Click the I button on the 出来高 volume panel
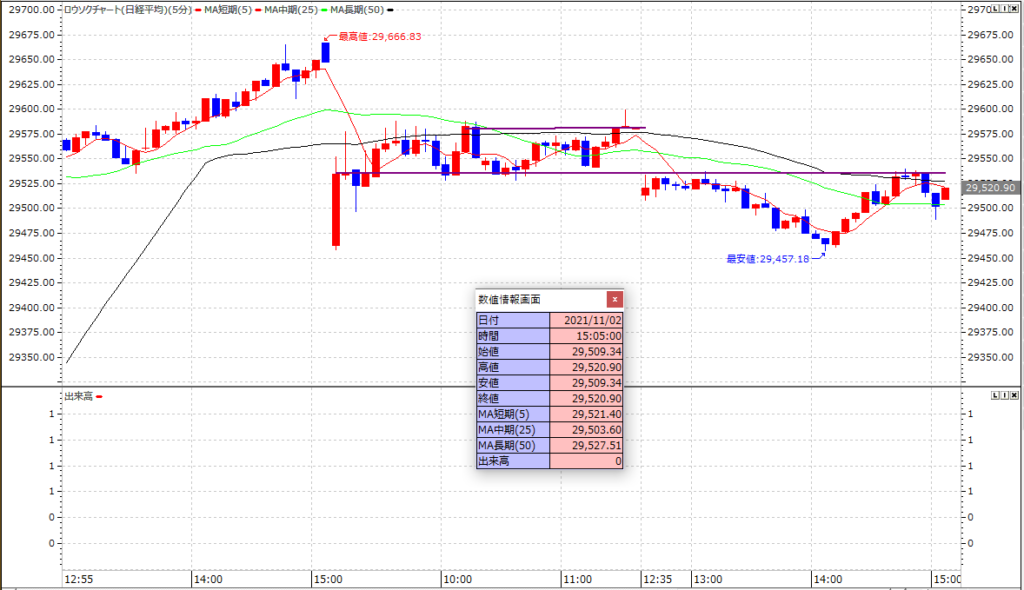Viewport: 1024px width, 590px height. coord(1005,396)
